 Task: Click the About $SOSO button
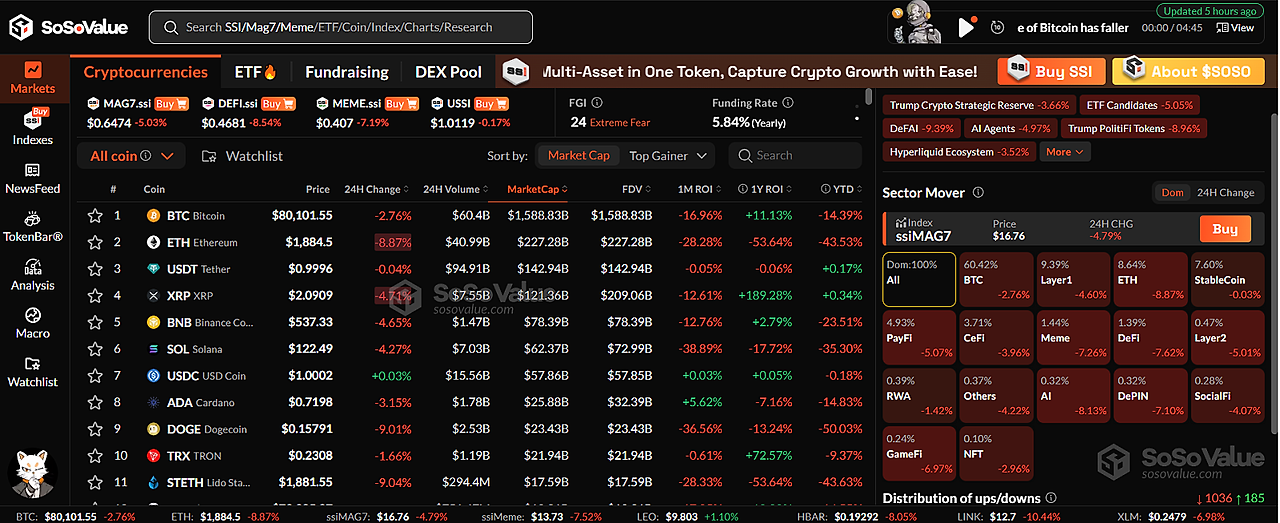pos(1189,71)
